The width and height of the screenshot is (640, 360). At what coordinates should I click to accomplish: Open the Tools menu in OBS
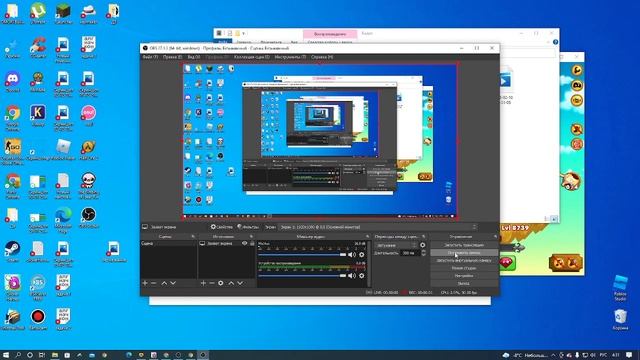point(291,57)
